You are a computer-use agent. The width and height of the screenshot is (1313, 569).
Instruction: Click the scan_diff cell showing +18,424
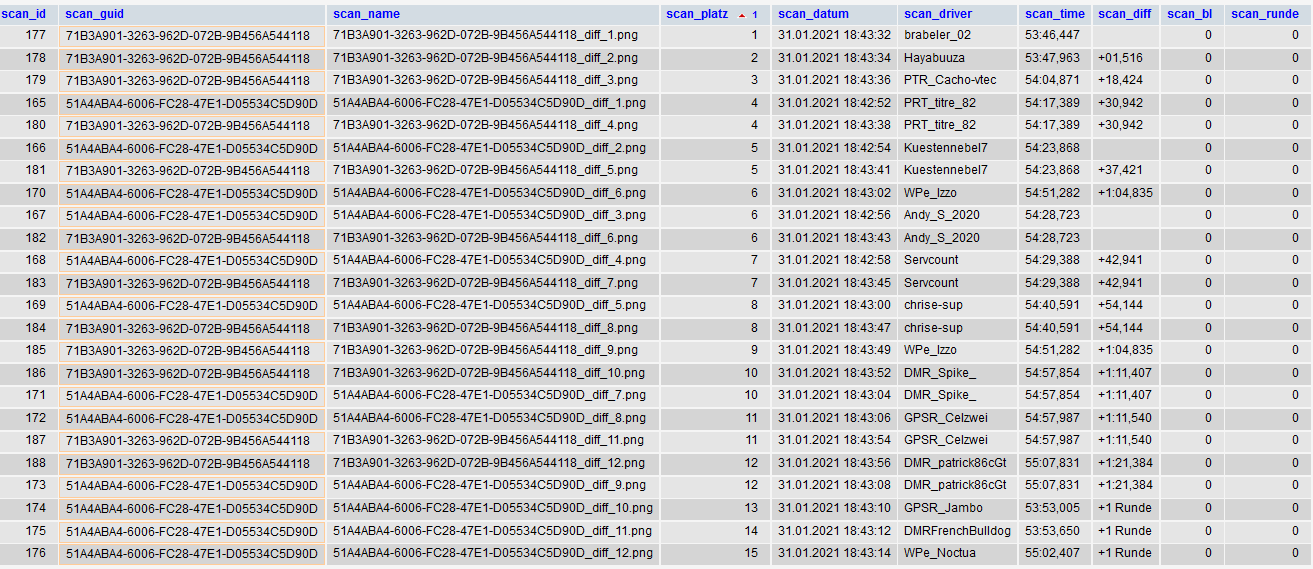[1120, 80]
